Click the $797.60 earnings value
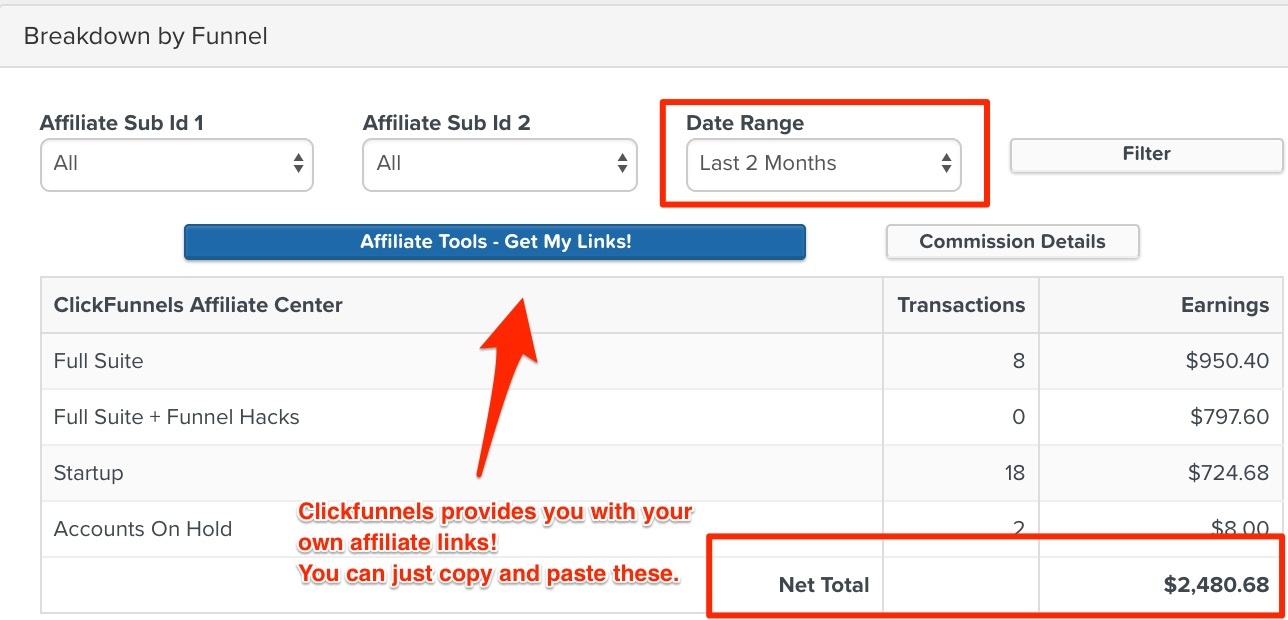This screenshot has width=1288, height=620. coord(1229,417)
